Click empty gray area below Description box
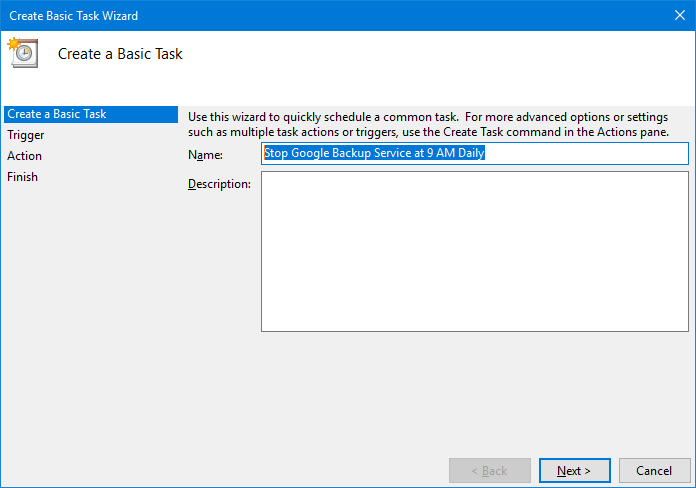Screen dimensions: 696x488 (x=475, y=391)
